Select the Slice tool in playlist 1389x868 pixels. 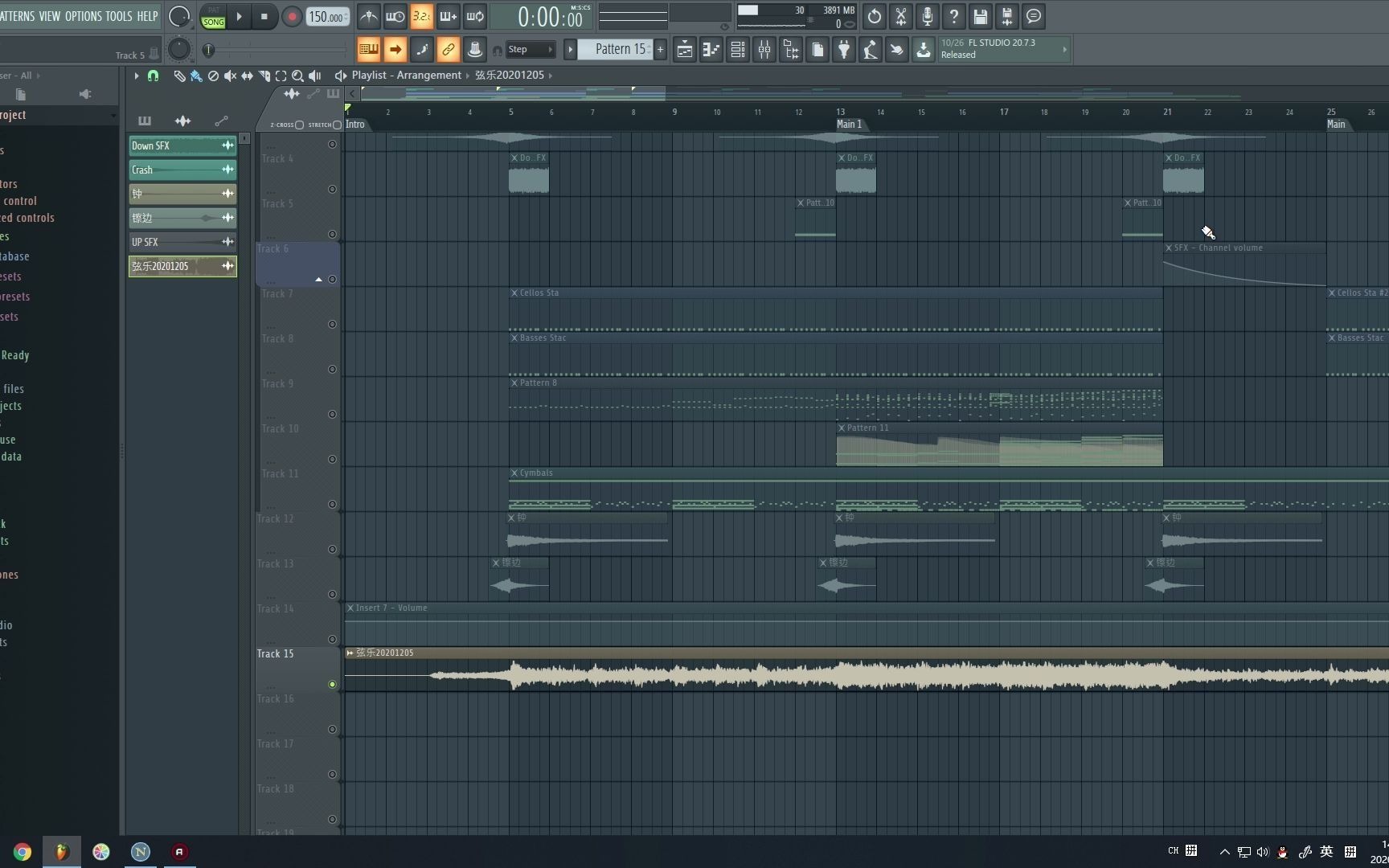tap(264, 76)
